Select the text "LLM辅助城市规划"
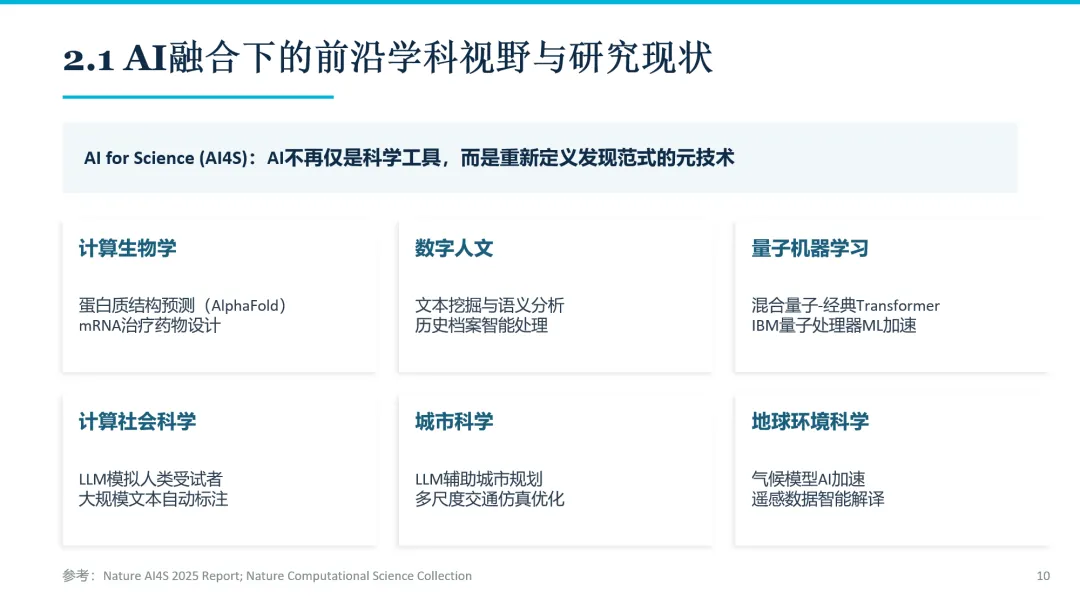Screen dimensions: 1080x606 [x=479, y=479]
